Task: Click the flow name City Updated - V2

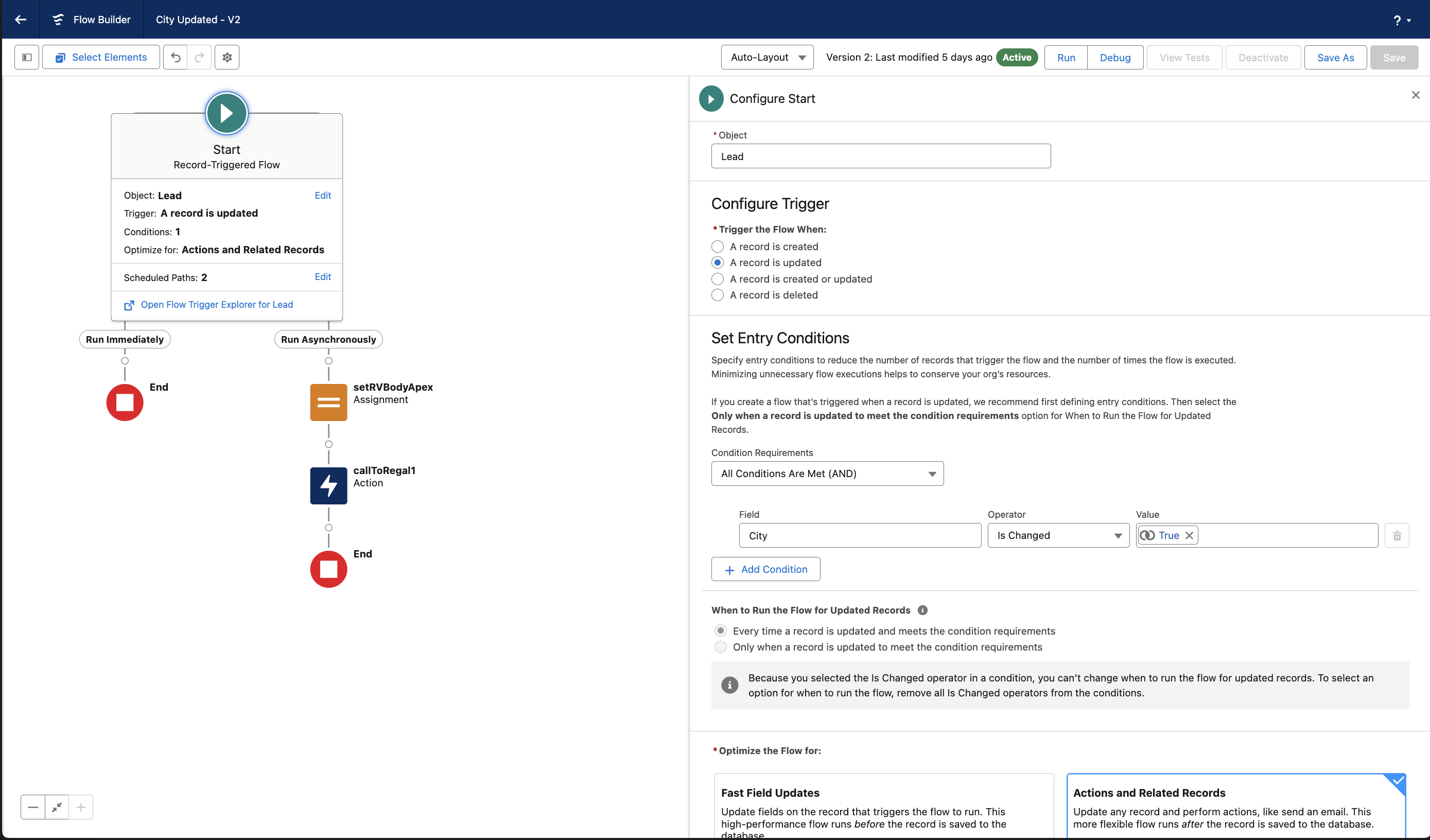Action: click(198, 19)
